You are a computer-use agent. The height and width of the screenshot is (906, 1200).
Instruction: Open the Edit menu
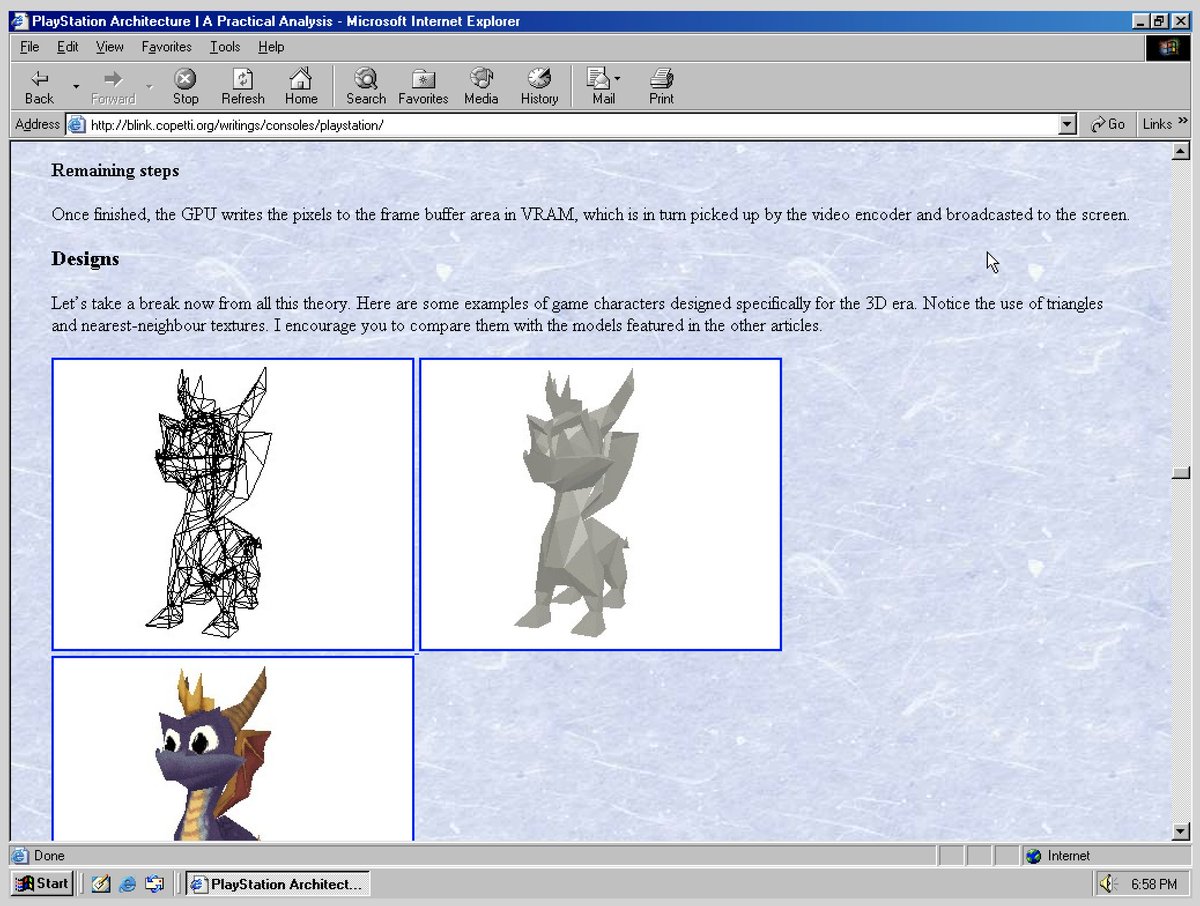pyautogui.click(x=67, y=47)
